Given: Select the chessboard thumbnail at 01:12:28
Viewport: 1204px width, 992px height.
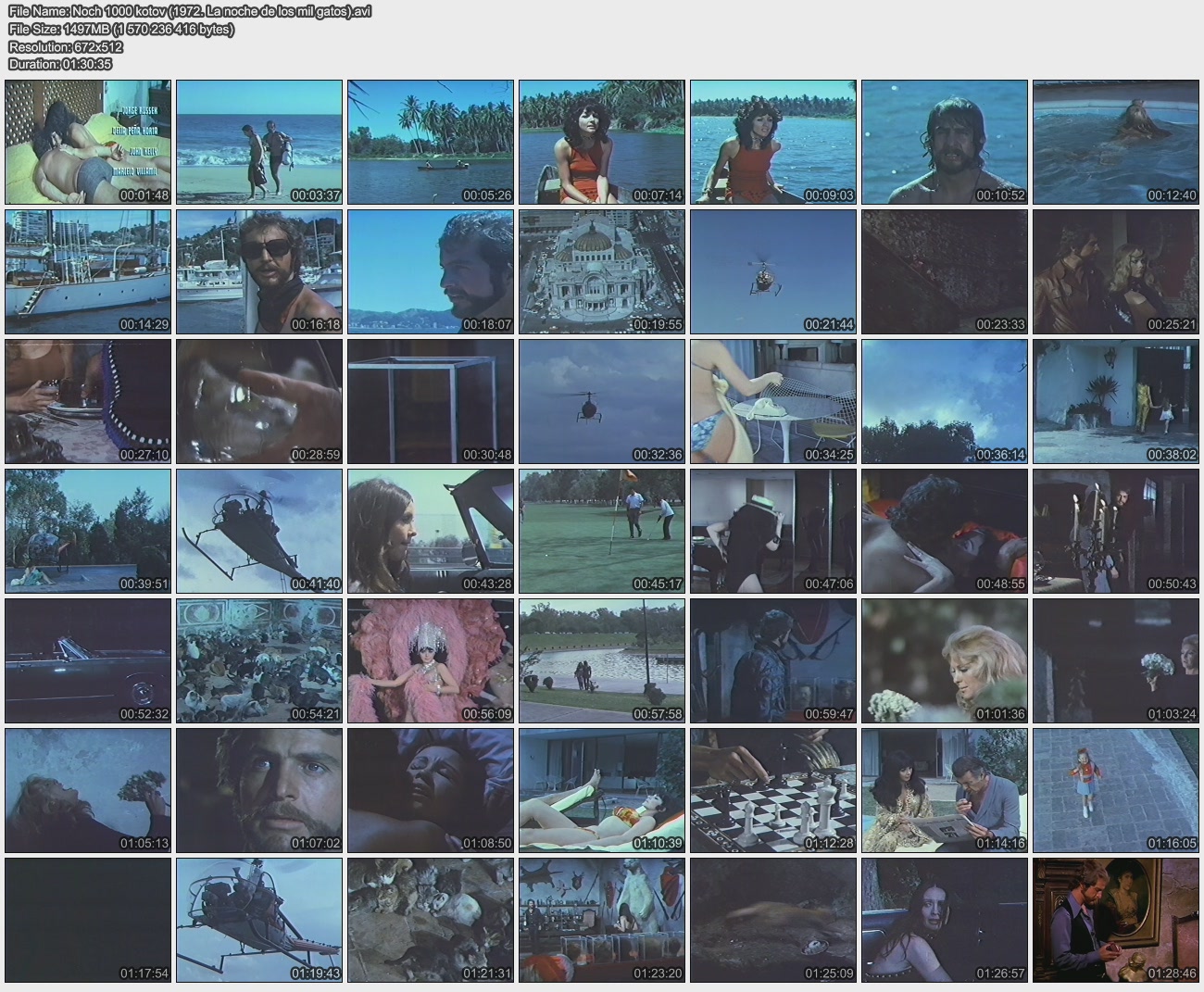Looking at the screenshot, I should 773,790.
